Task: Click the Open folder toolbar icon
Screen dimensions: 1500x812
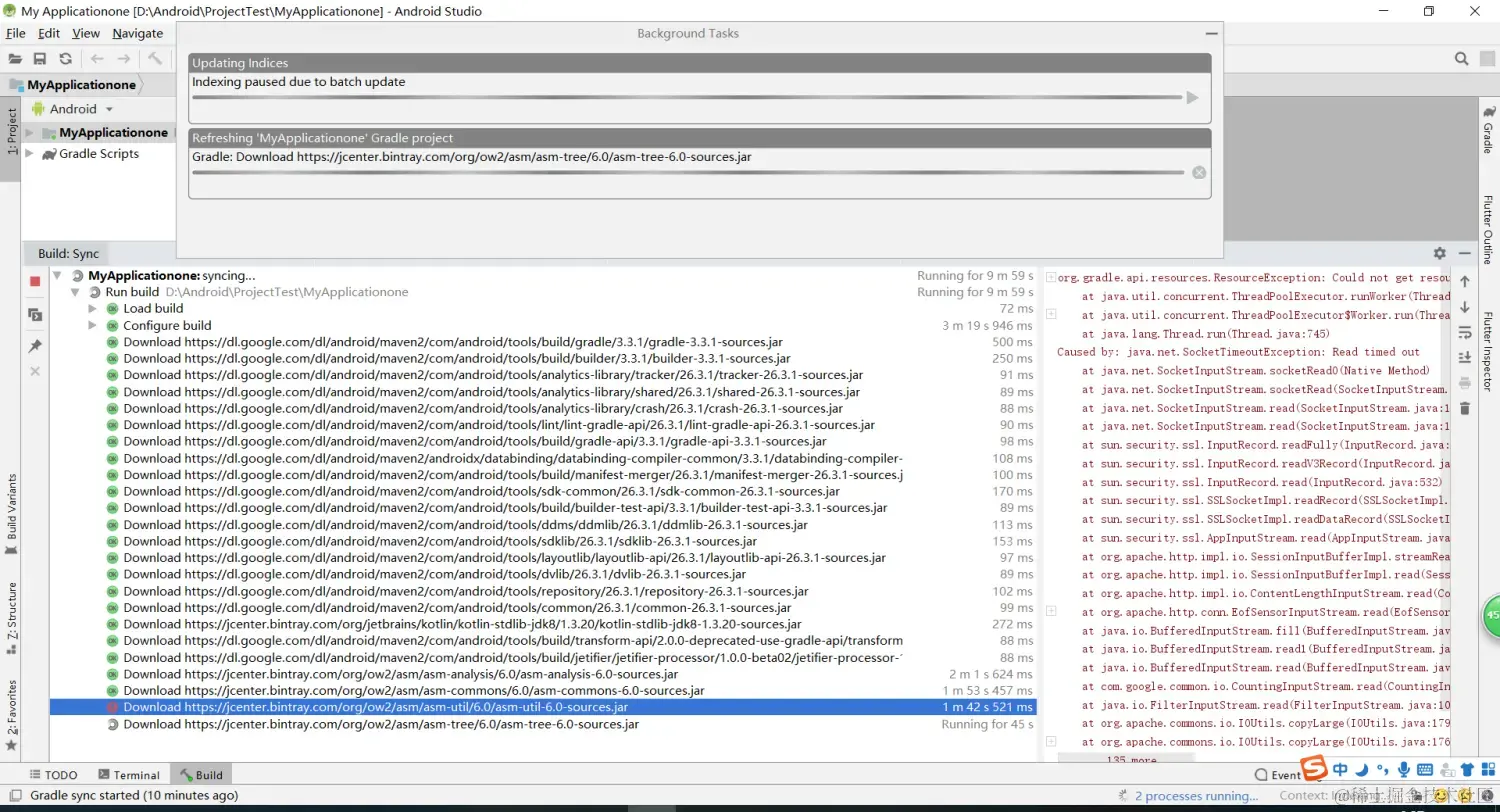Action: (x=15, y=59)
